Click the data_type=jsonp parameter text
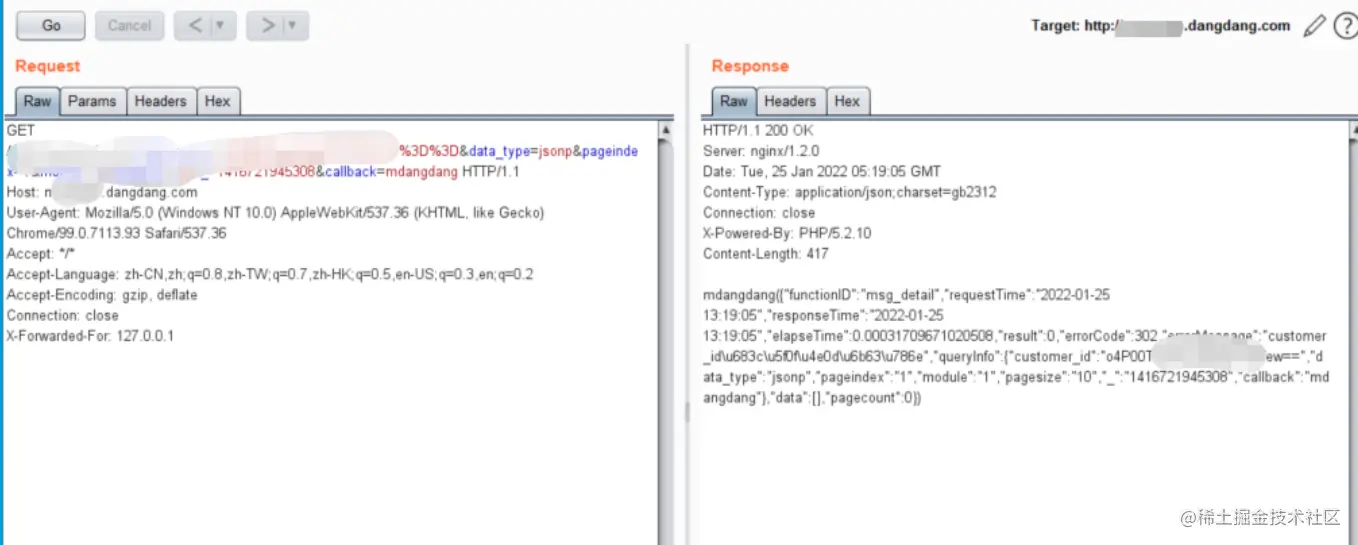 tap(519, 151)
